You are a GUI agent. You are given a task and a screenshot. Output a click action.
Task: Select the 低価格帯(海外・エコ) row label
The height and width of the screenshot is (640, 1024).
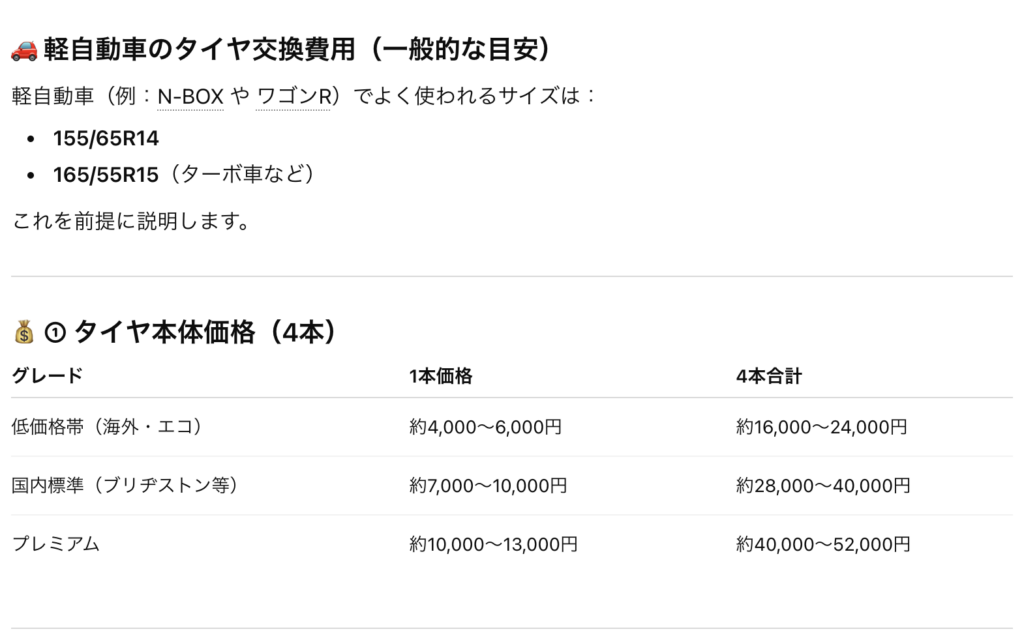[107, 427]
